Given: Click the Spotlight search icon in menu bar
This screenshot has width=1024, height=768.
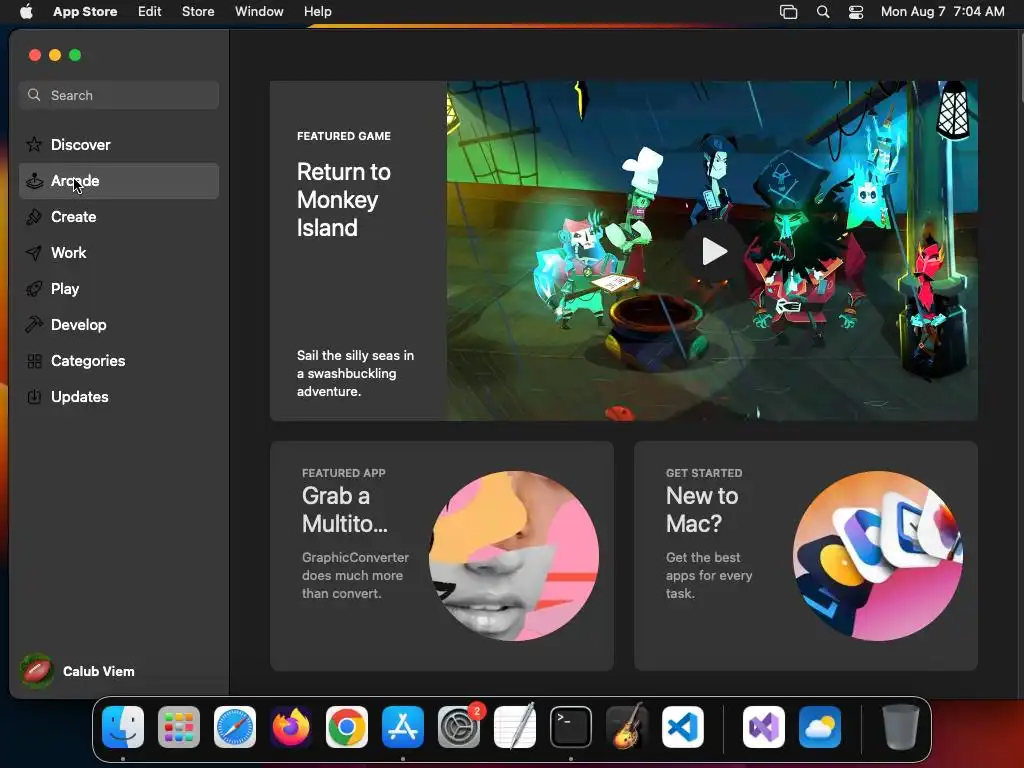Looking at the screenshot, I should (x=823, y=12).
